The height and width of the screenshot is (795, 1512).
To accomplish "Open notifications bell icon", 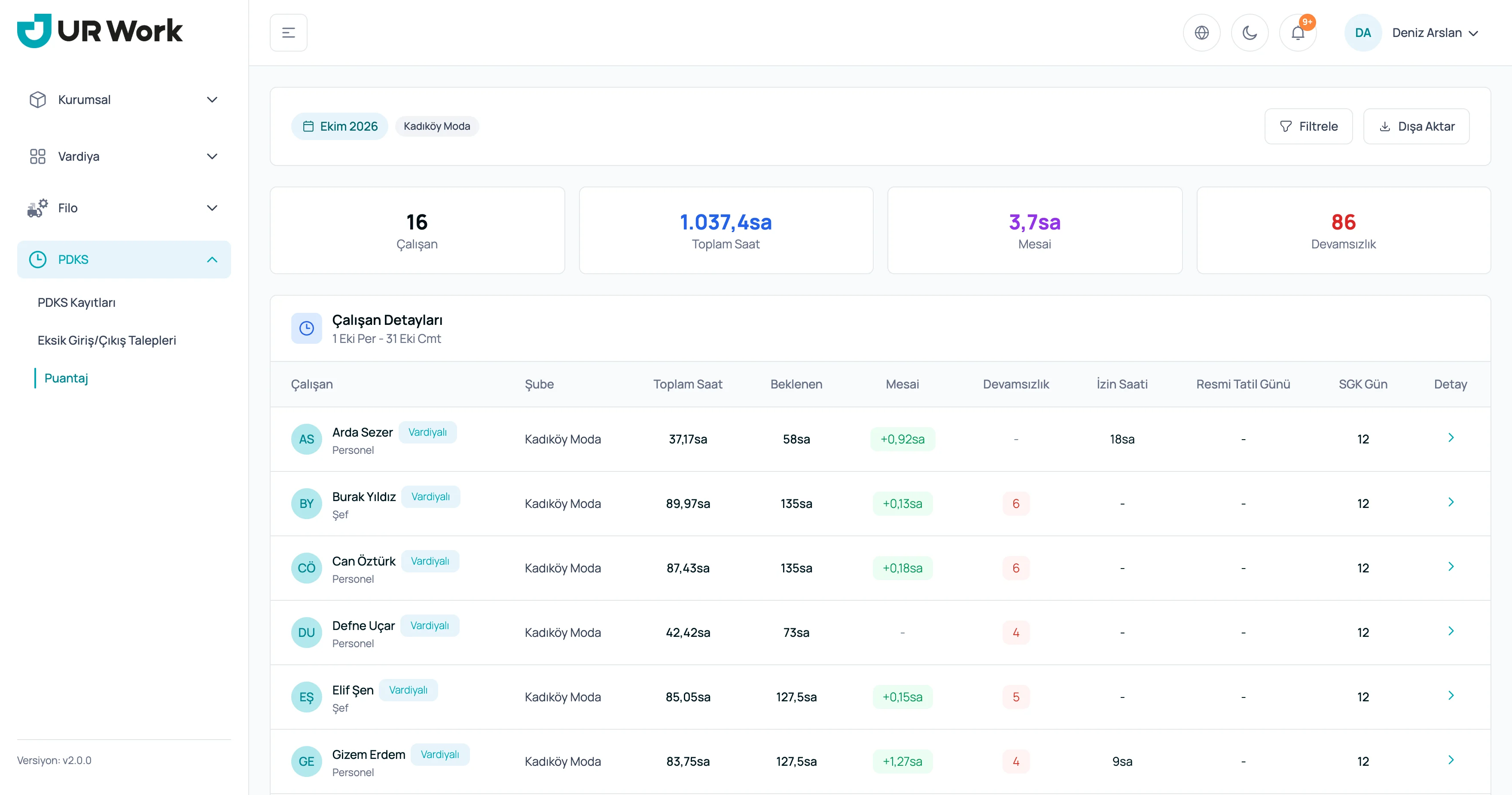I will point(1298,33).
